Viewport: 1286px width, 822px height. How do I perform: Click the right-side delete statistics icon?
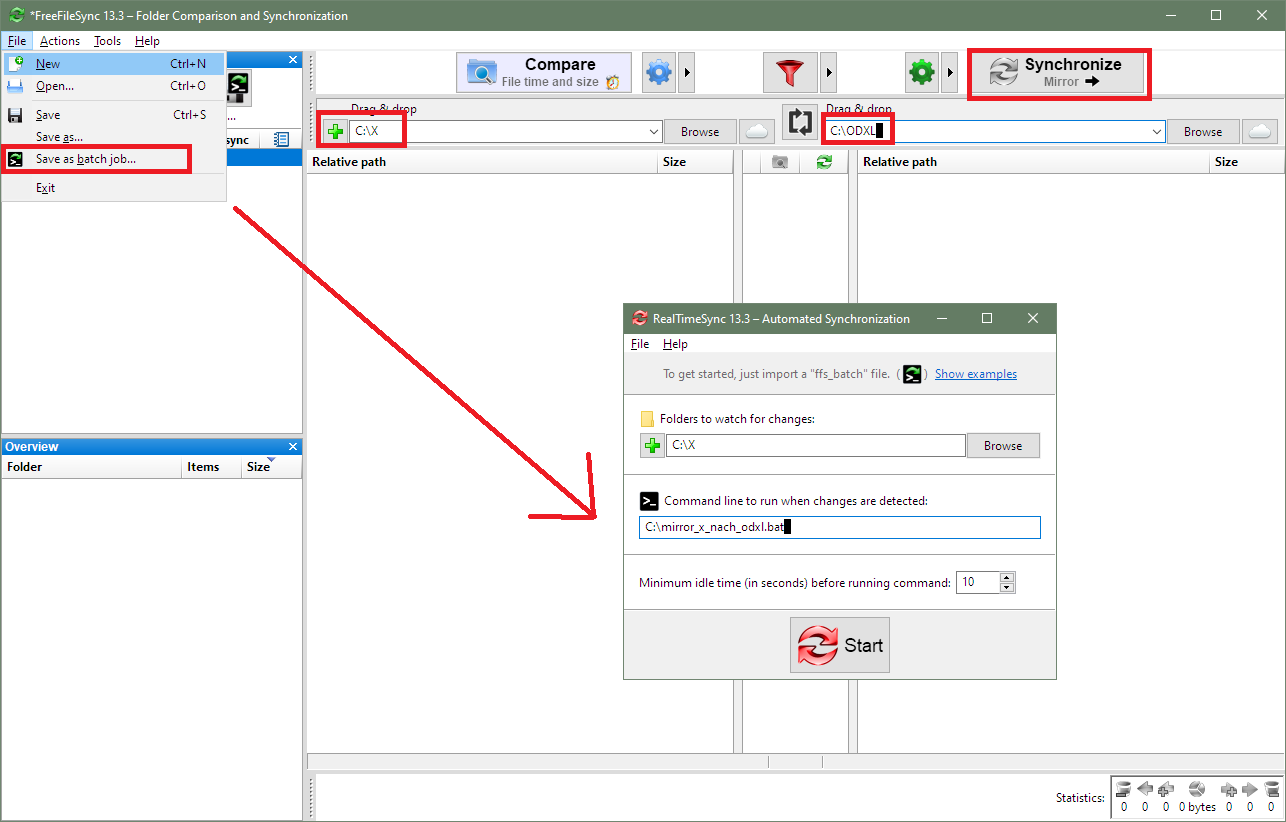pyautogui.click(x=1272, y=790)
